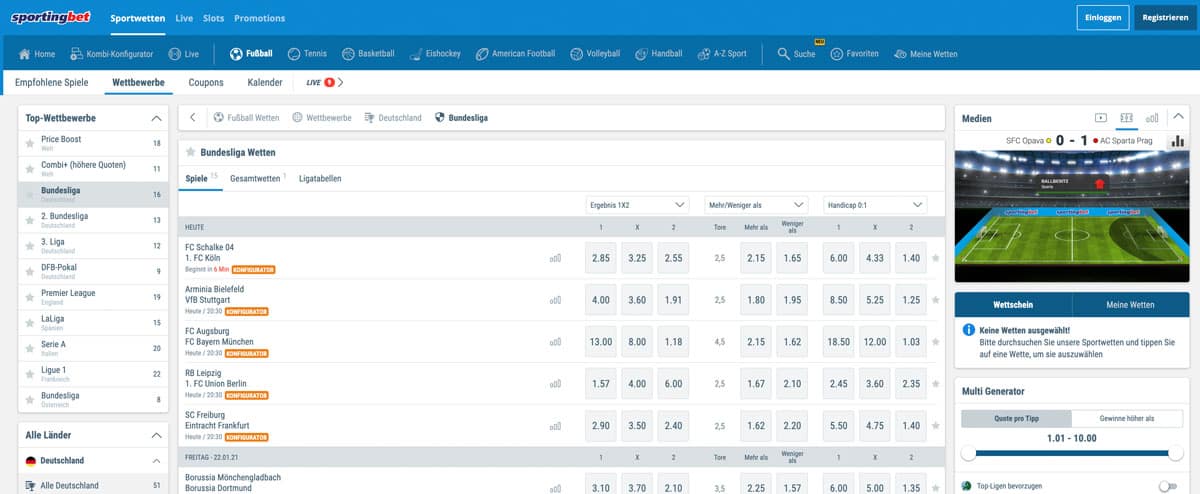The image size is (1200, 494).
Task: Expand more sub-navigation with the chevron after LIVE
Action: coord(340,82)
